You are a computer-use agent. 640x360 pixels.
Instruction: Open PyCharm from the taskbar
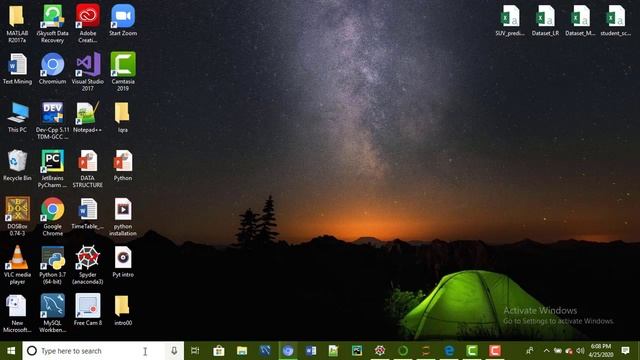pos(357,351)
